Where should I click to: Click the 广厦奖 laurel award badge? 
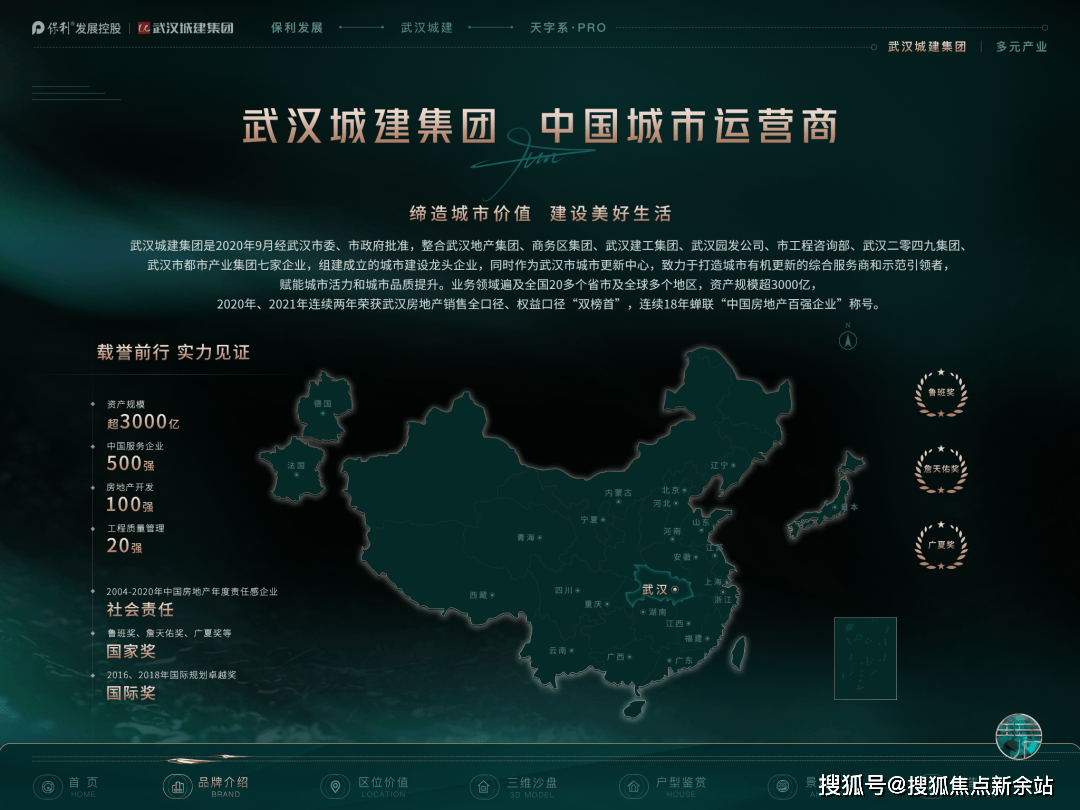[x=941, y=545]
